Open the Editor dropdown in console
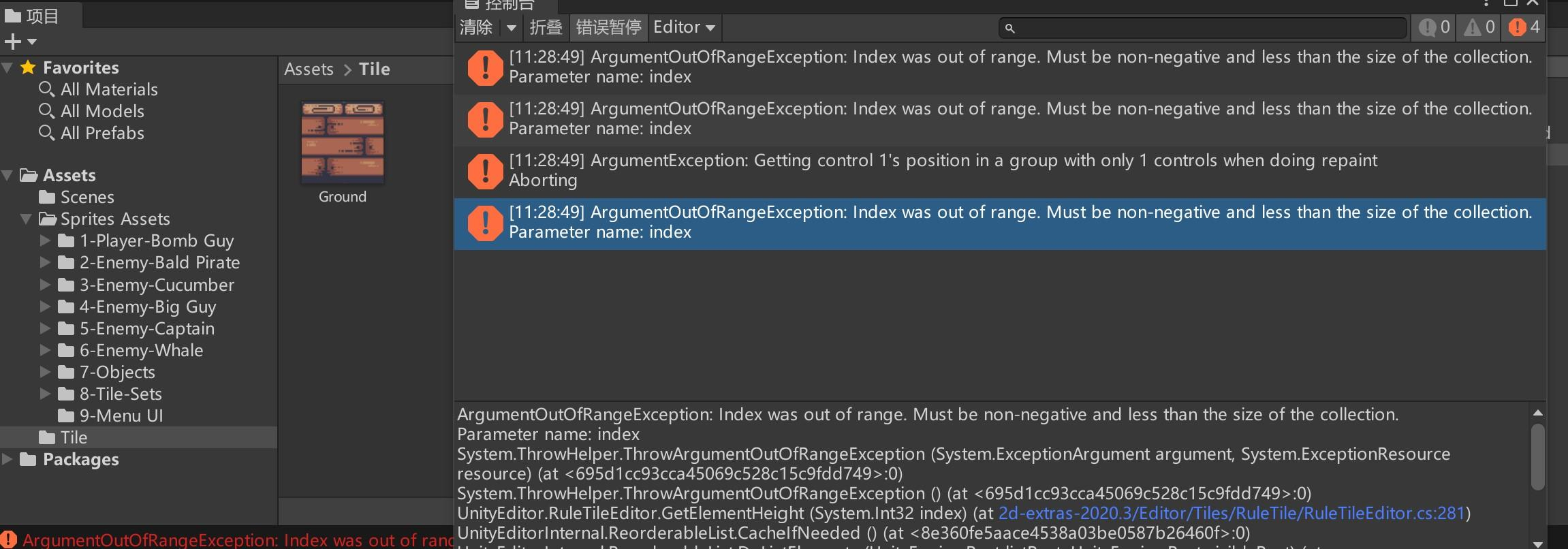This screenshot has height=549, width=1568. click(x=684, y=27)
